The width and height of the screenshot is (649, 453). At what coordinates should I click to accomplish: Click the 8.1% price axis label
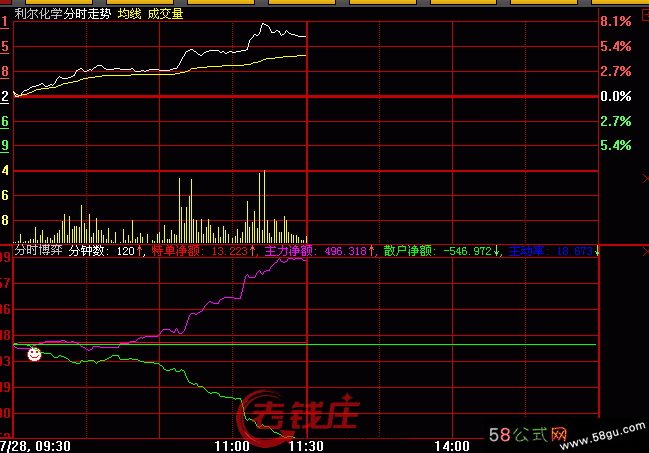click(615, 21)
